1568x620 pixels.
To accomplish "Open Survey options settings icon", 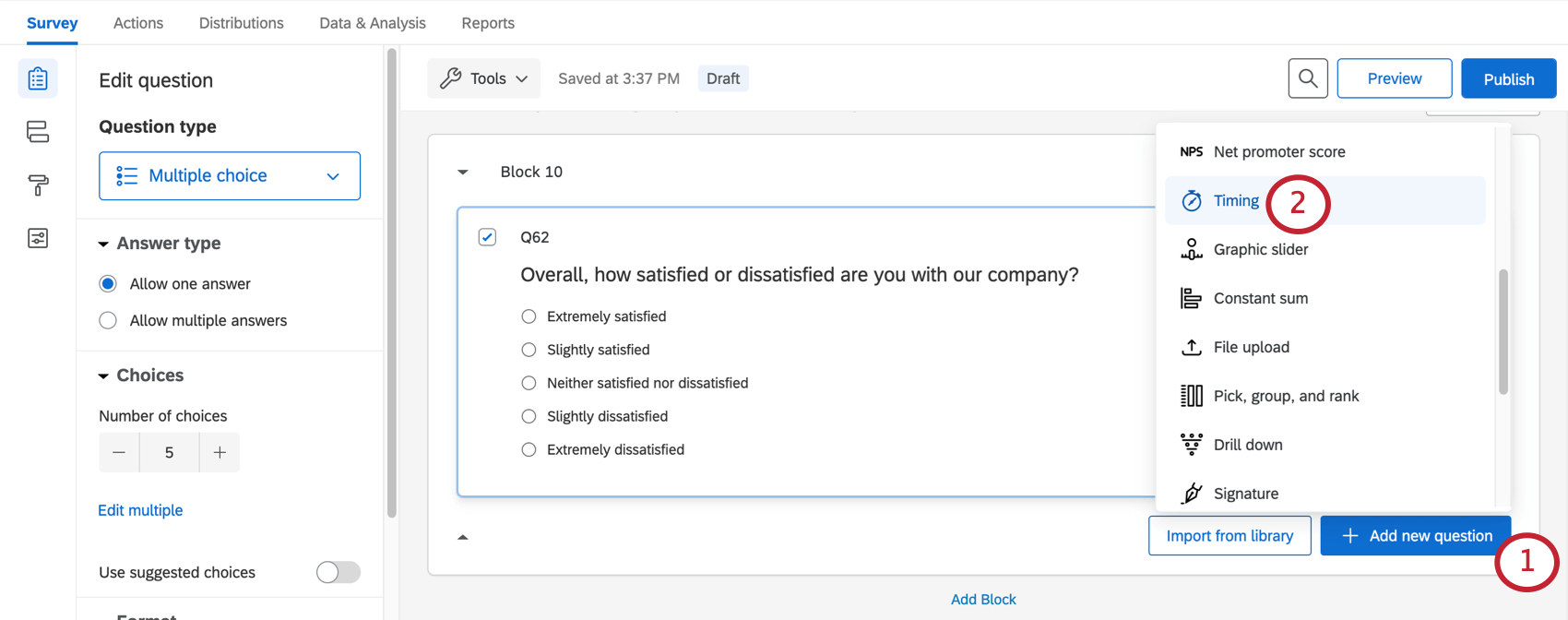I will point(37,237).
